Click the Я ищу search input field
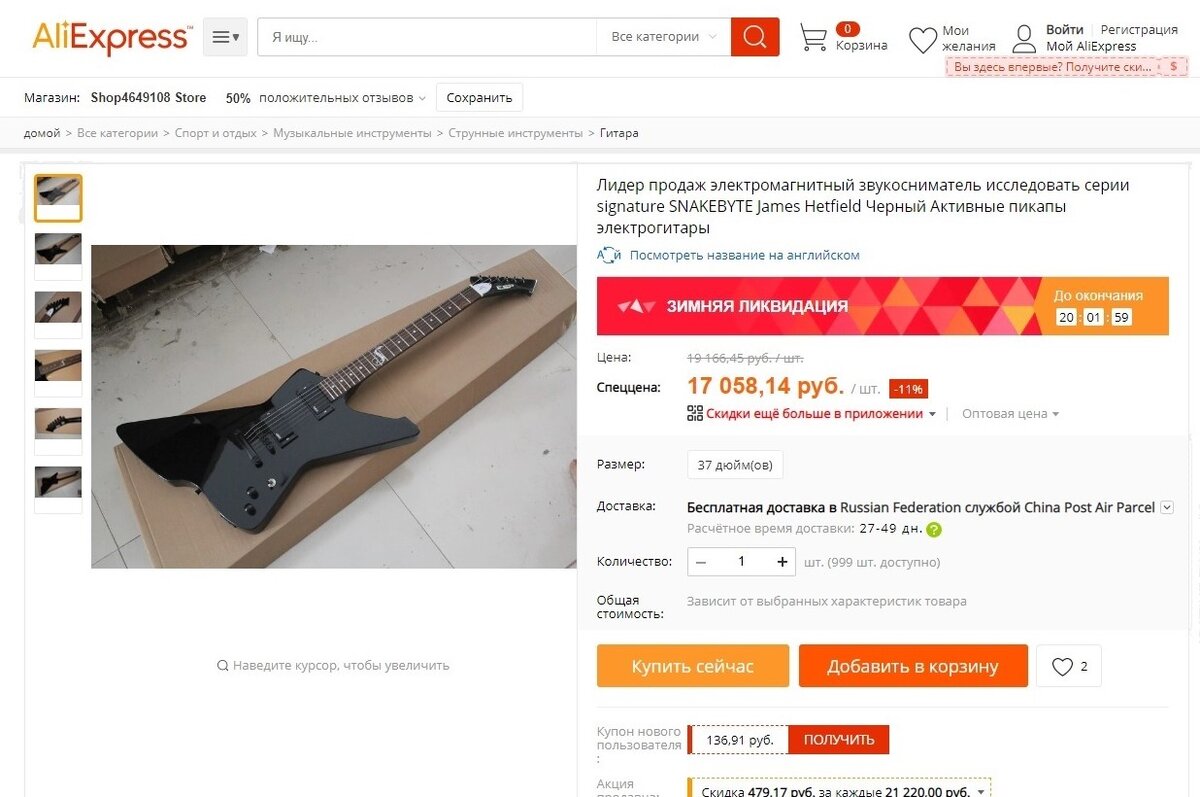Viewport: 1200px width, 797px height. pos(427,37)
